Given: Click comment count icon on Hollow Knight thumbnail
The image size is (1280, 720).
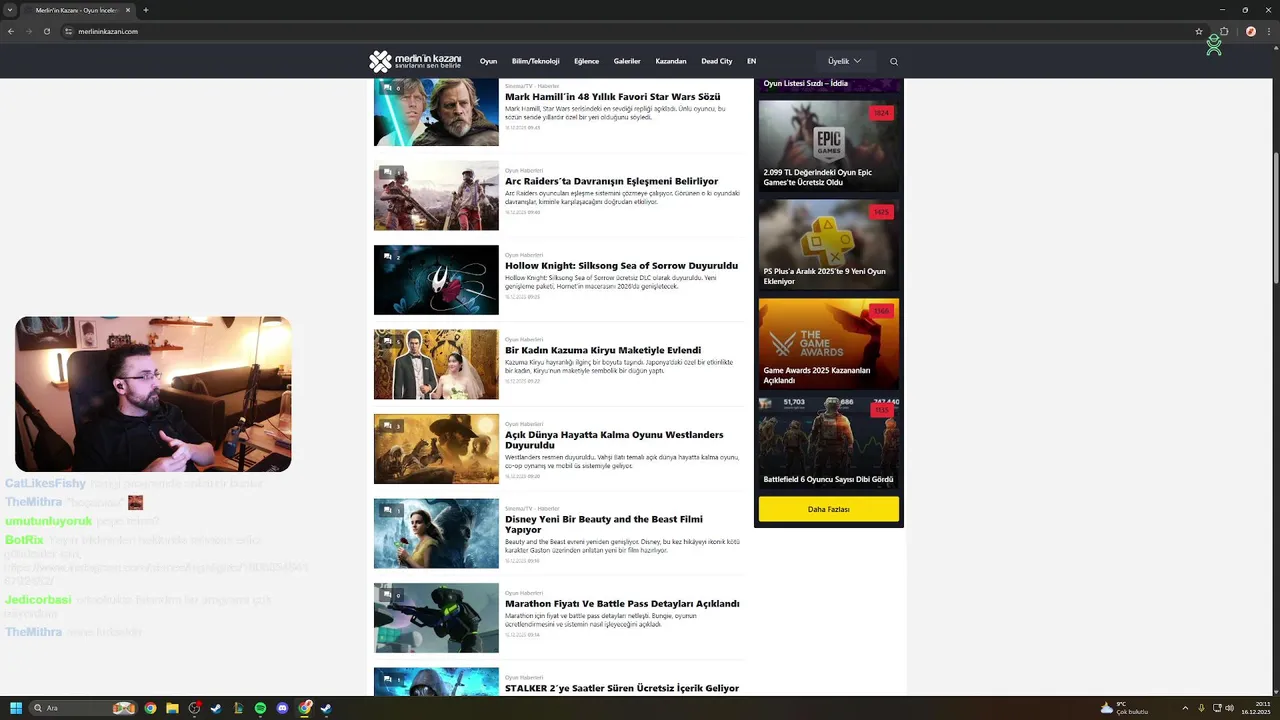Looking at the screenshot, I should coord(391,257).
